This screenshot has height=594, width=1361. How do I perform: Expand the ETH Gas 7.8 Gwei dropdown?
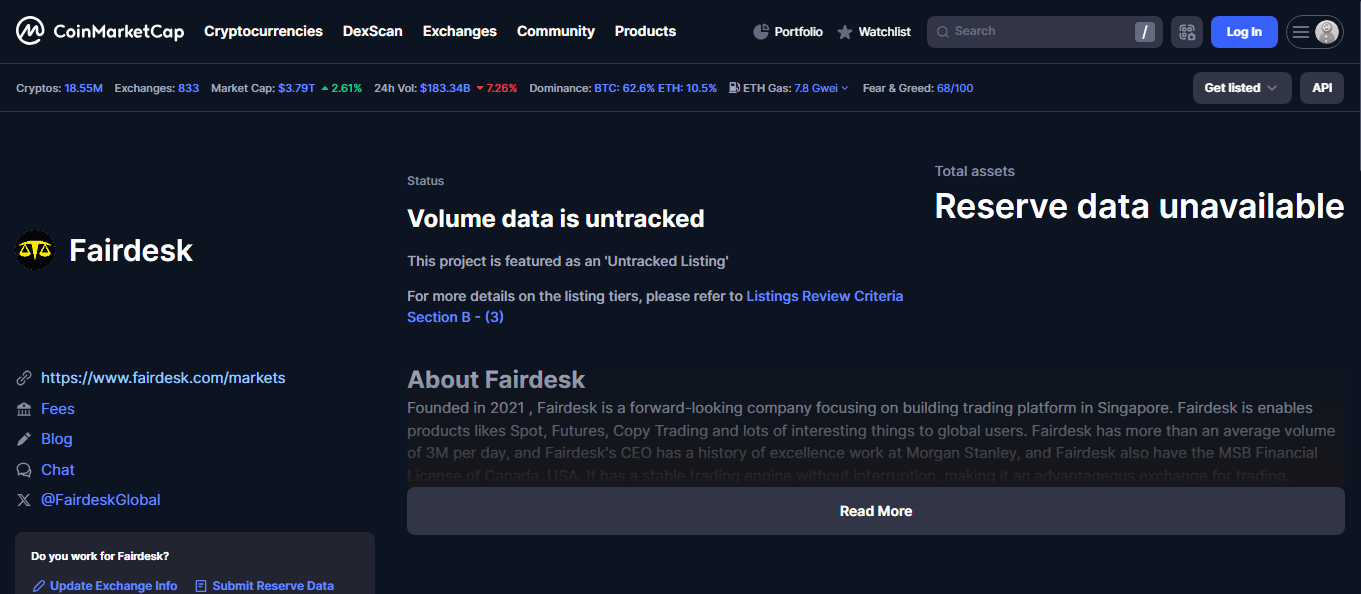pos(821,88)
